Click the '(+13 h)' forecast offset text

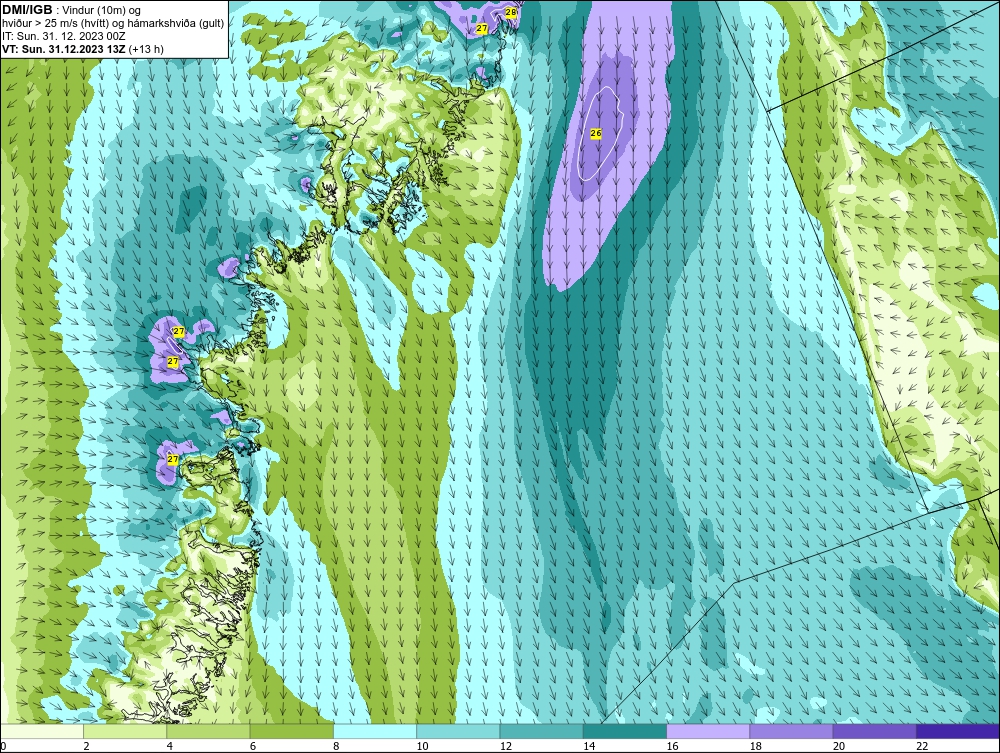(146, 49)
